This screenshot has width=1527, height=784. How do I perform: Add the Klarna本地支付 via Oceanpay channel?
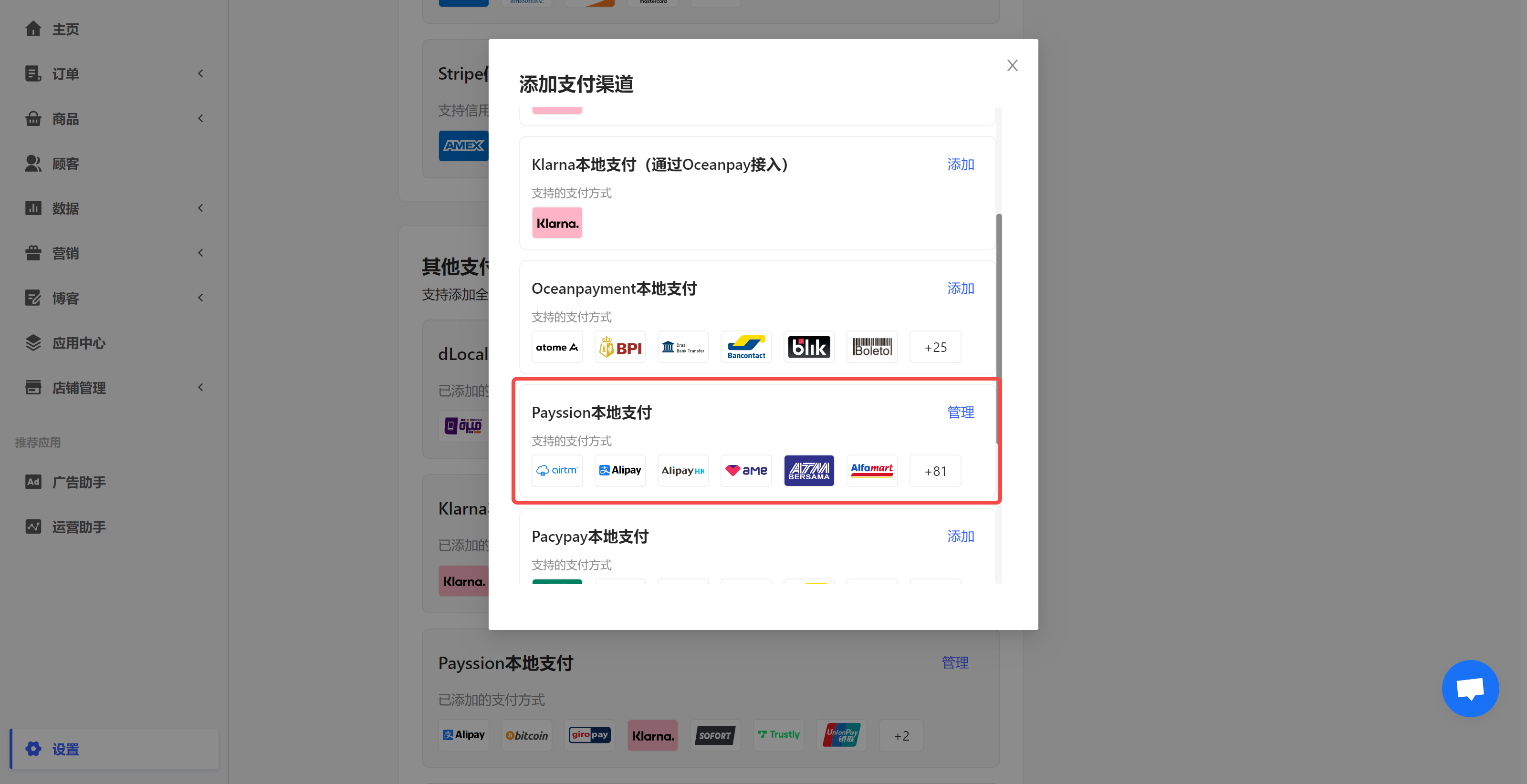(960, 164)
